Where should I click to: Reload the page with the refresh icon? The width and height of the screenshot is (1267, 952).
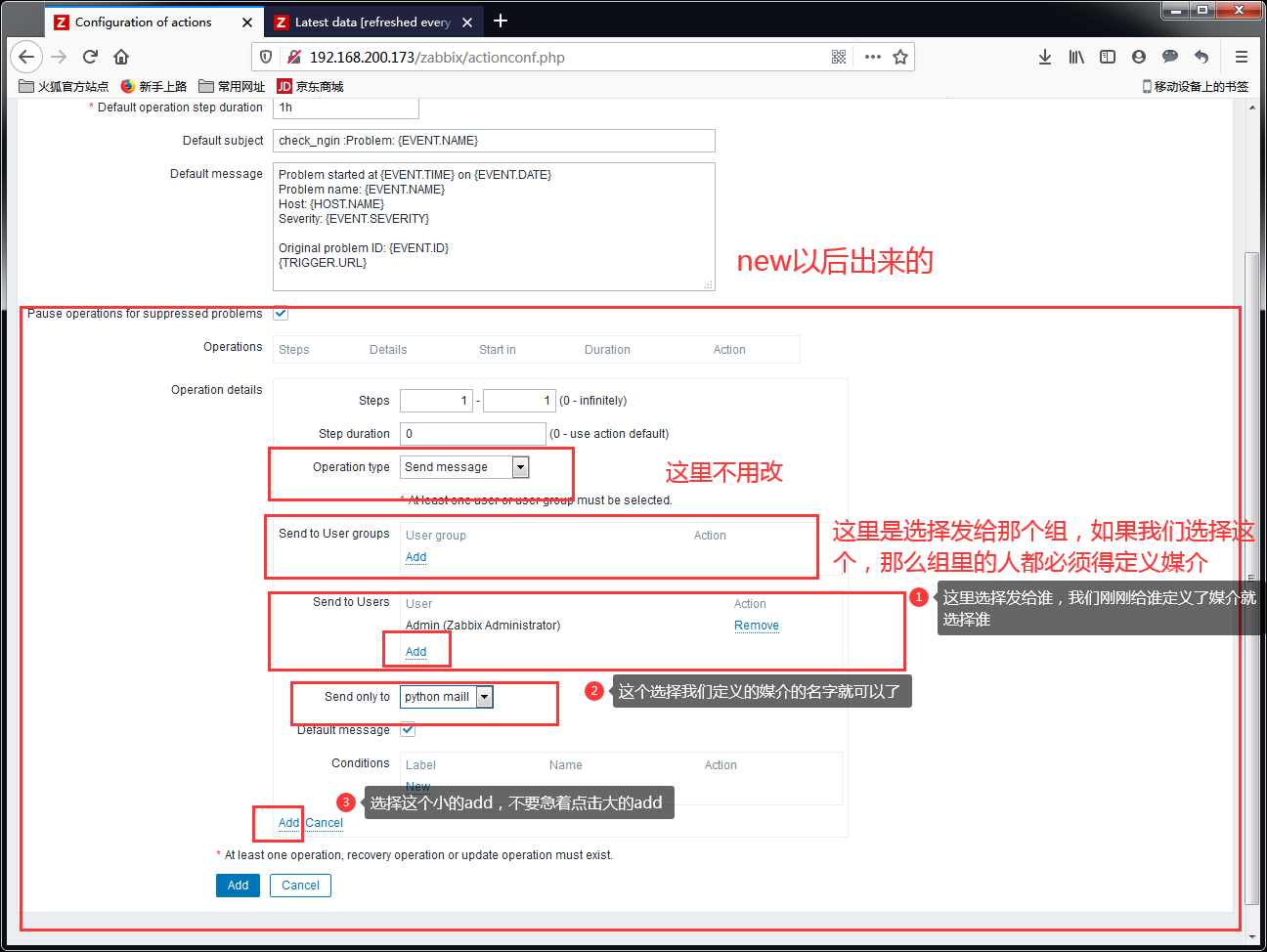tap(90, 57)
